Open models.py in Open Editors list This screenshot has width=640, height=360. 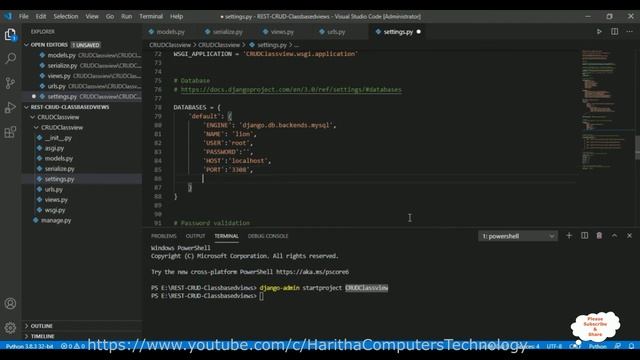click(82, 55)
